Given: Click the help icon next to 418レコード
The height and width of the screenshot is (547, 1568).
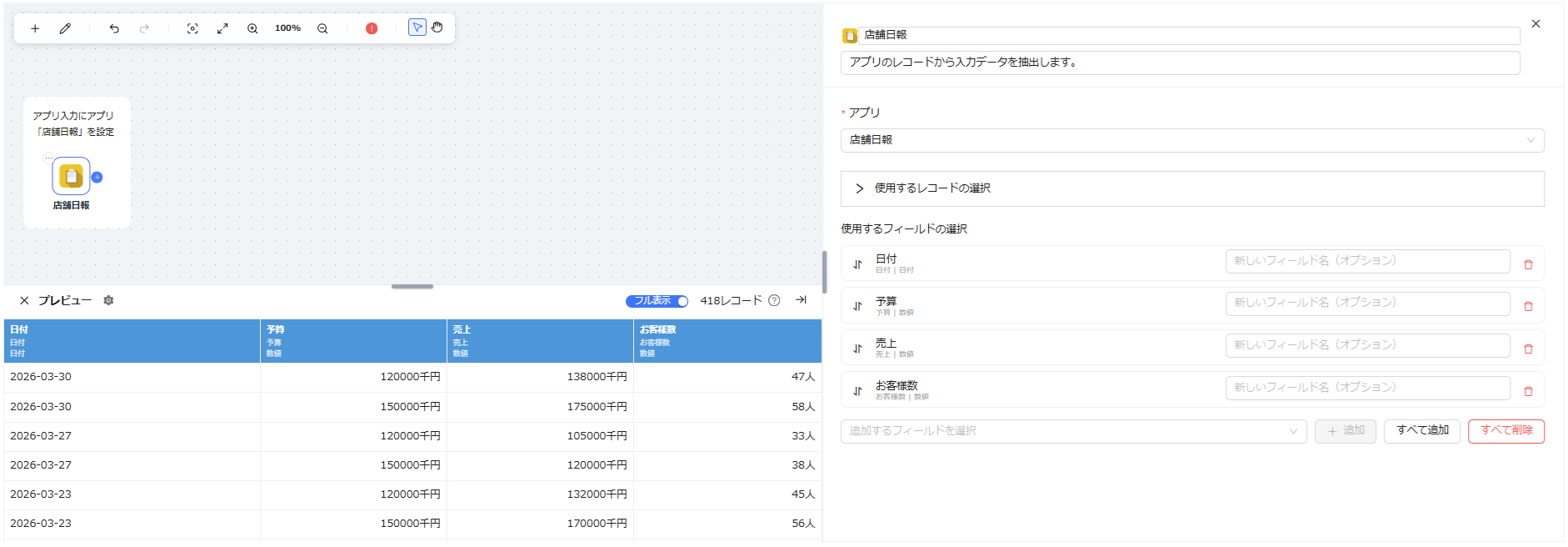Looking at the screenshot, I should point(774,300).
